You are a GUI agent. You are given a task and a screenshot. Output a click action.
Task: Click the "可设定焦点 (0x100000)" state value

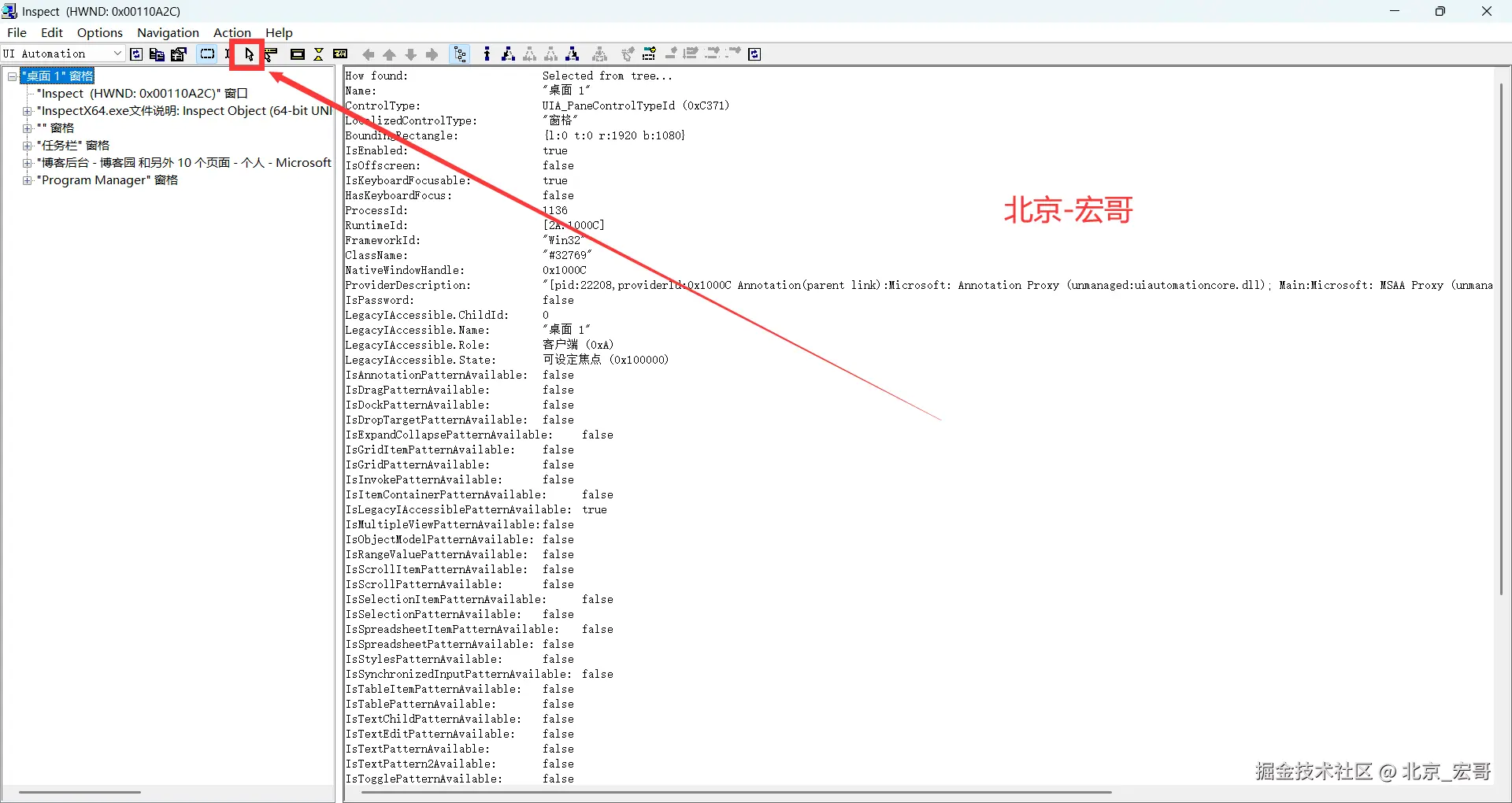[x=606, y=361]
